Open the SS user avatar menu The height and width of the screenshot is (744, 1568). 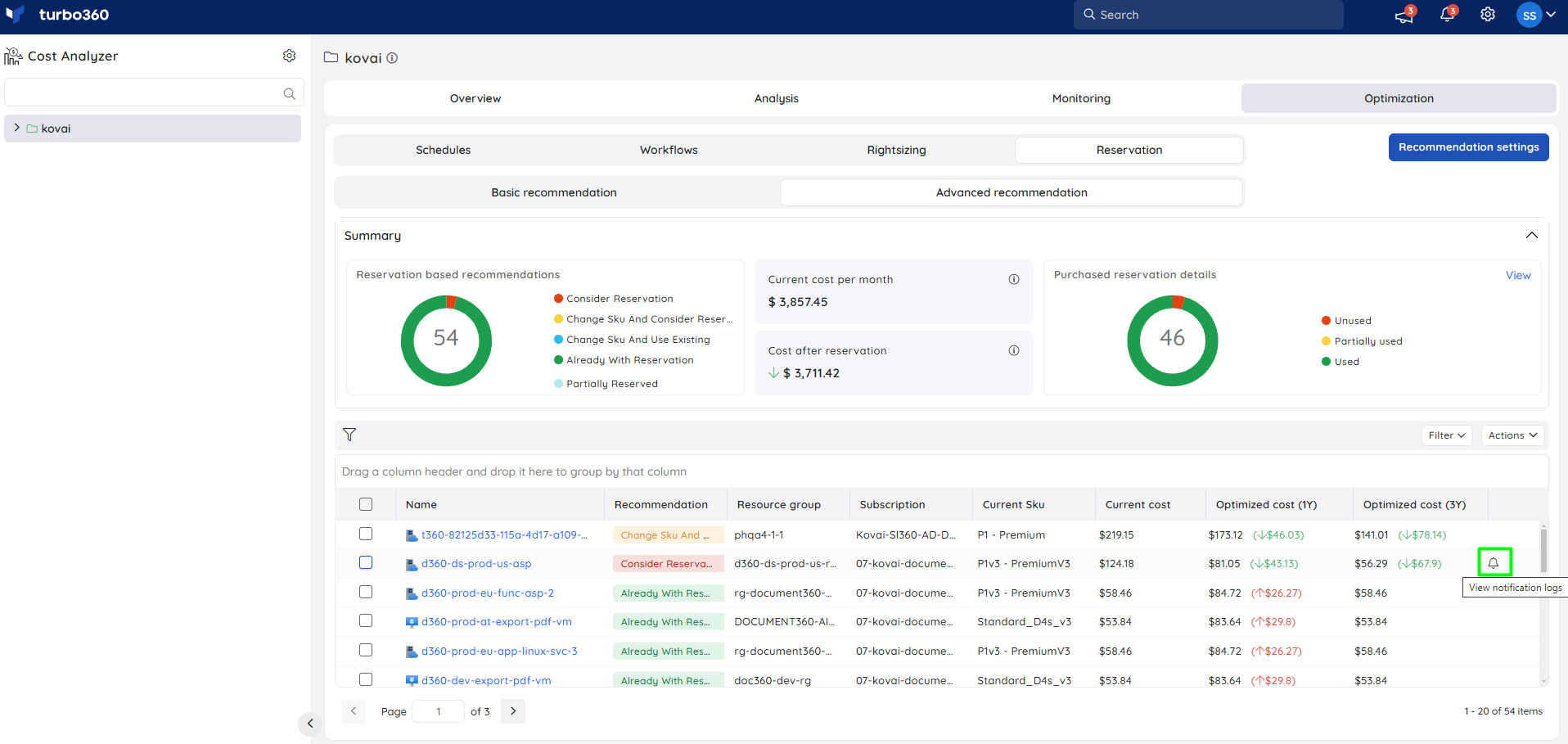tap(1529, 15)
